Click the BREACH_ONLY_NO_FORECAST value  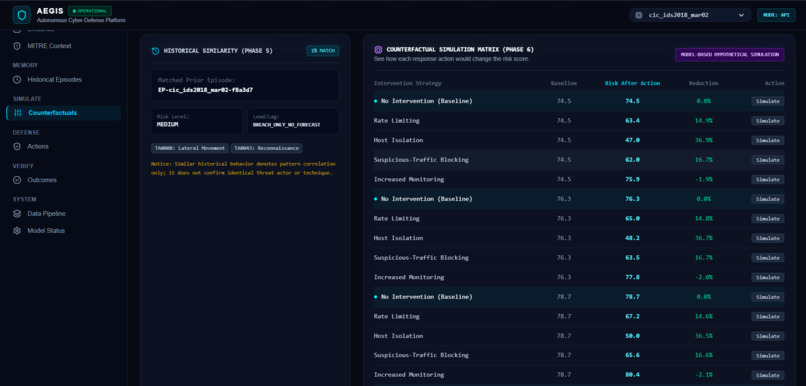286,124
